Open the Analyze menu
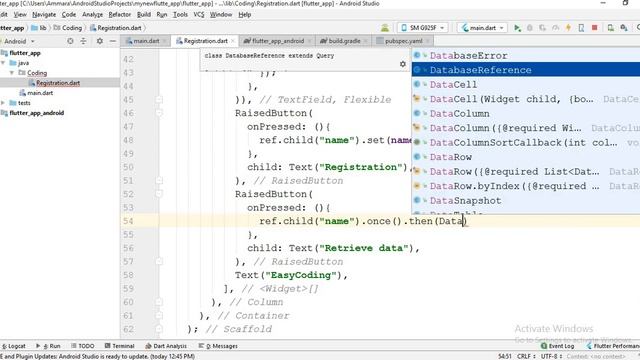This screenshot has height=360, width=640. 93,15
